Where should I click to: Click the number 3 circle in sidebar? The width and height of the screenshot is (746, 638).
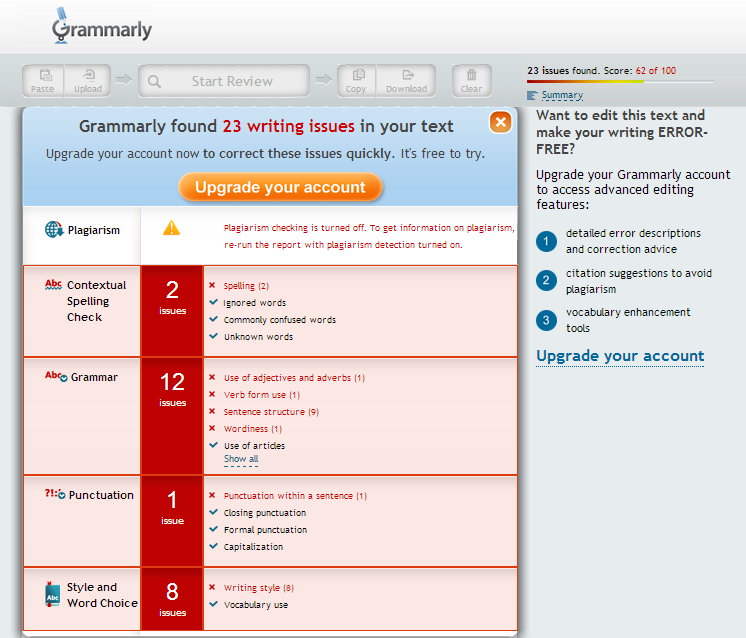(x=546, y=320)
